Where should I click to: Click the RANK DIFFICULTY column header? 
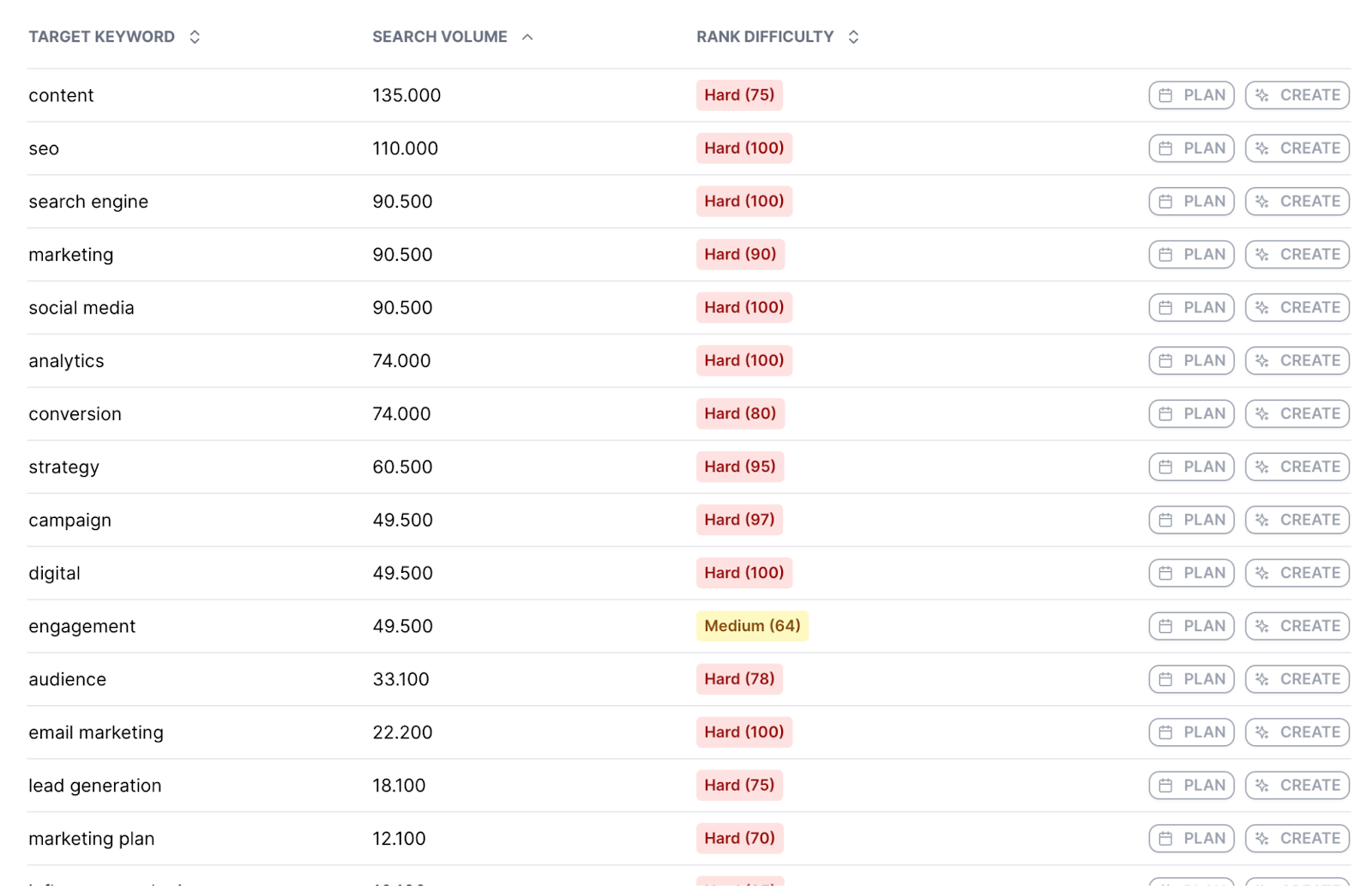click(765, 37)
